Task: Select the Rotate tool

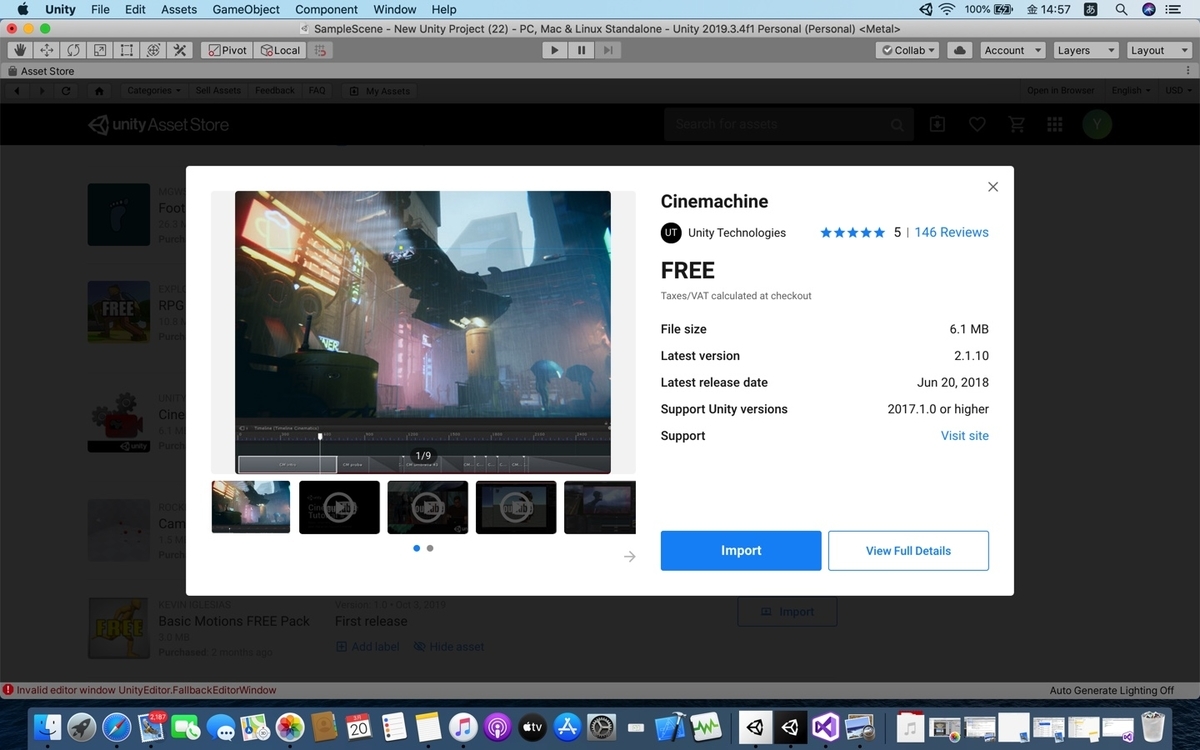Action: click(74, 50)
